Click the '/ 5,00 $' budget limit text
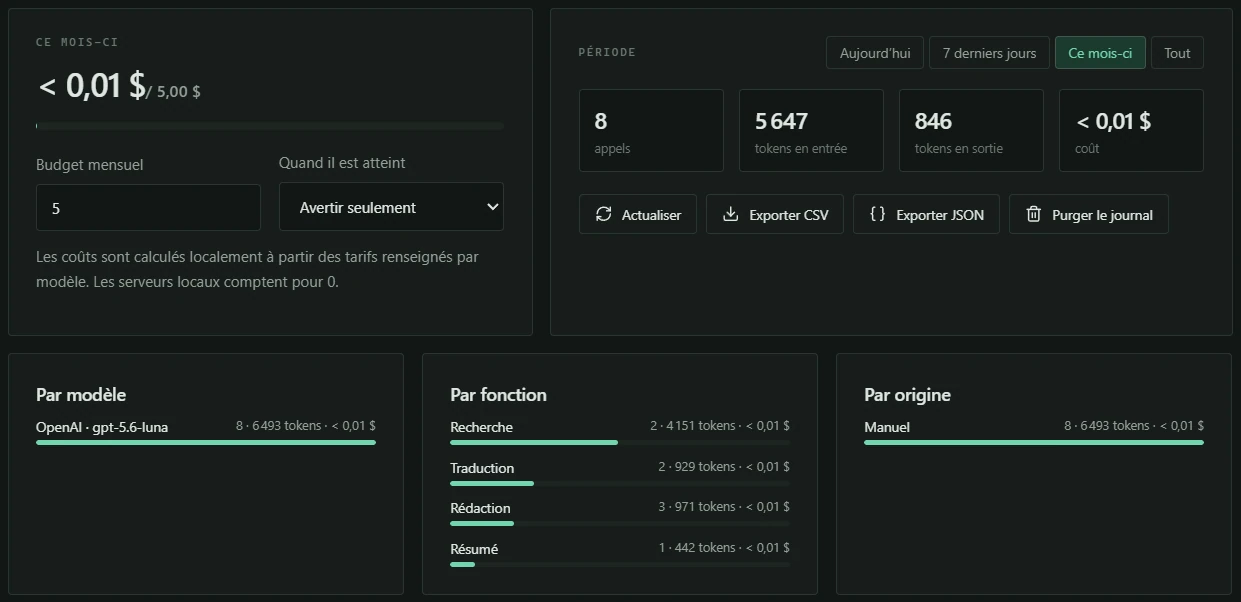The image size is (1241, 602). click(x=173, y=91)
